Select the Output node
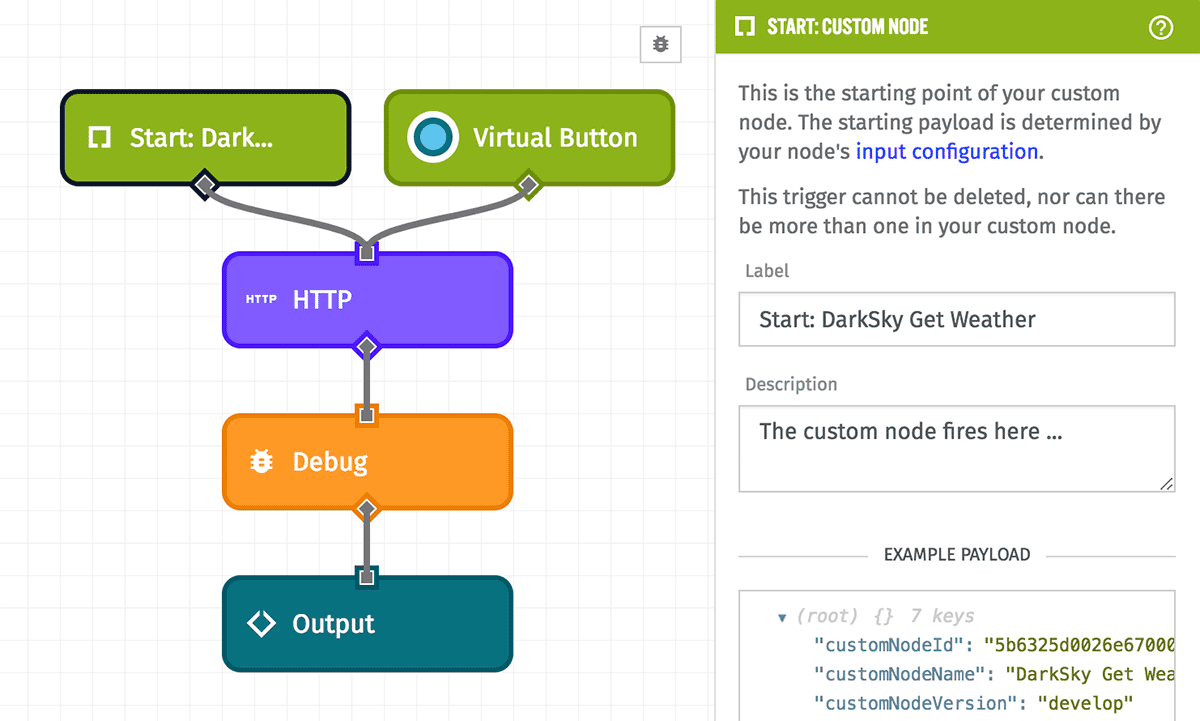Viewport: 1200px width, 721px height. [367, 624]
